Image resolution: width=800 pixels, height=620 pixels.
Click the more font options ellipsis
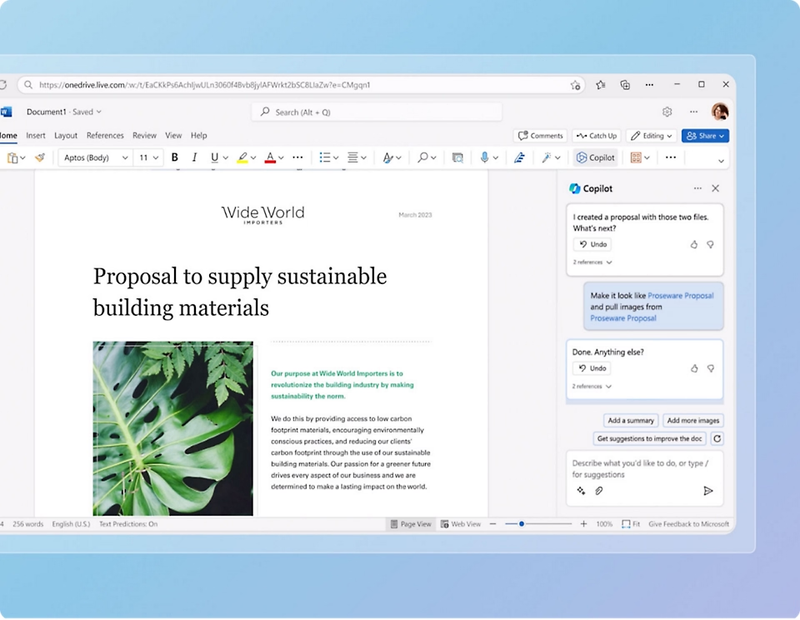tap(298, 158)
